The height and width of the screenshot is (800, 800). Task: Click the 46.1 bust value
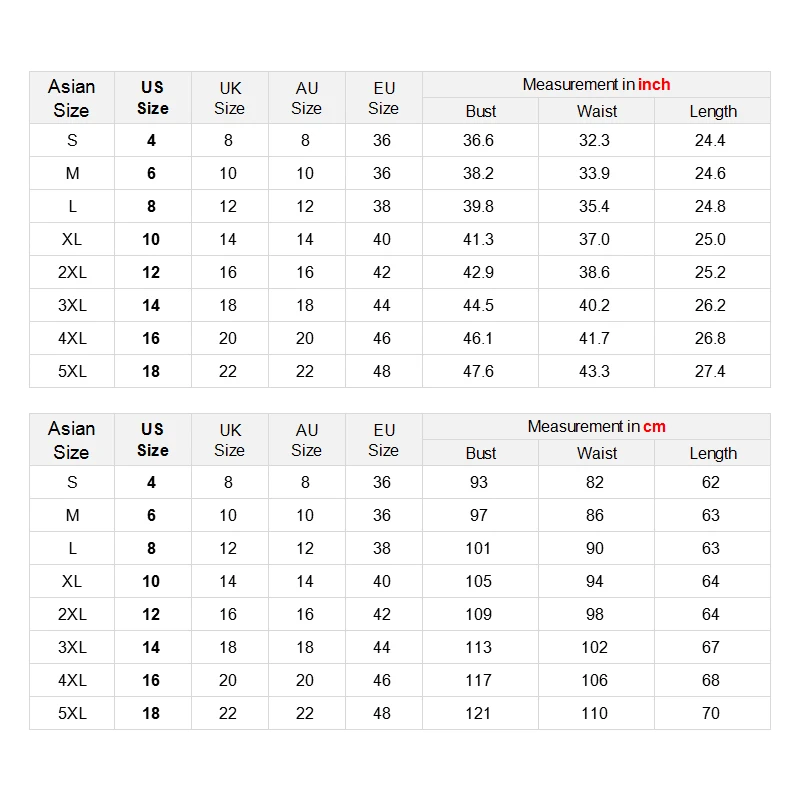click(x=479, y=338)
